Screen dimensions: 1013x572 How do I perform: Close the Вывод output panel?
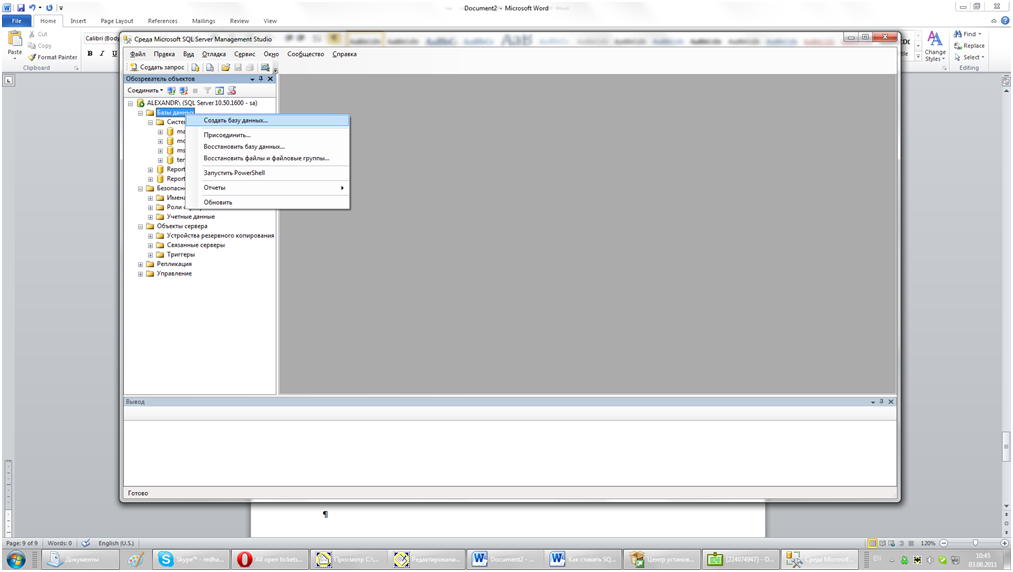(891, 402)
